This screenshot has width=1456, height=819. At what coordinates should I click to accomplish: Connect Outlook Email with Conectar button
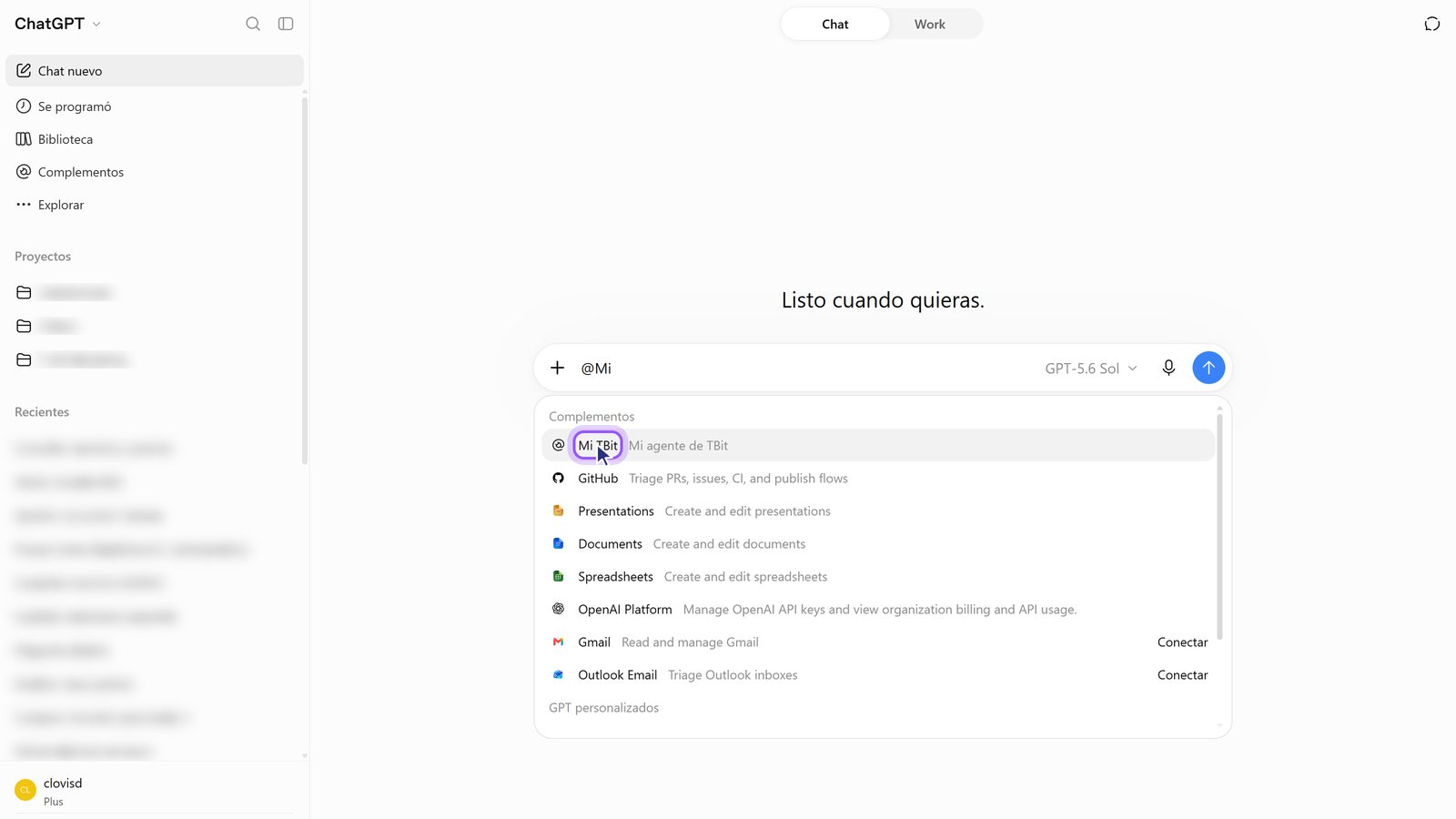point(1182,675)
